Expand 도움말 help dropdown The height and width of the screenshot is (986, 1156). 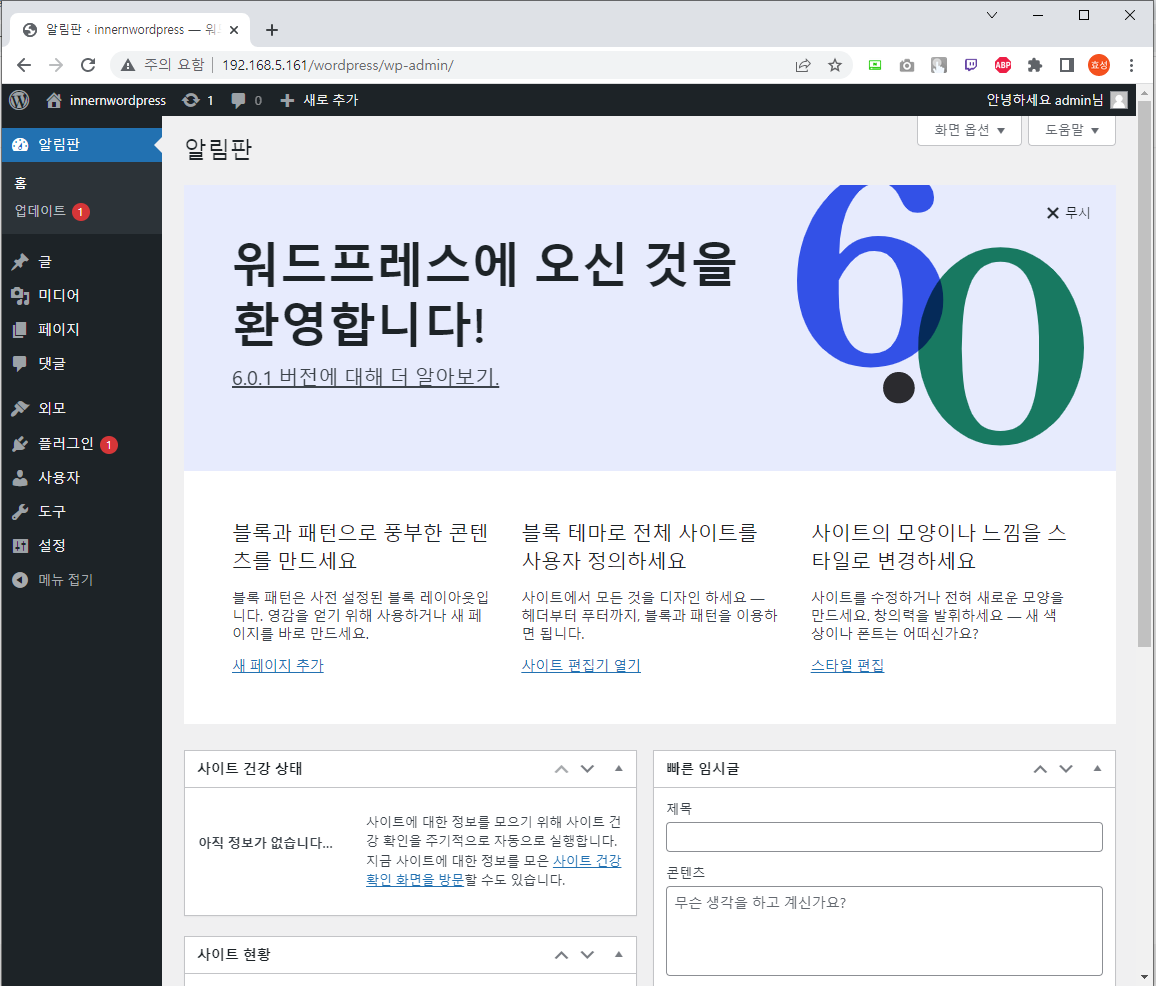click(x=1071, y=131)
